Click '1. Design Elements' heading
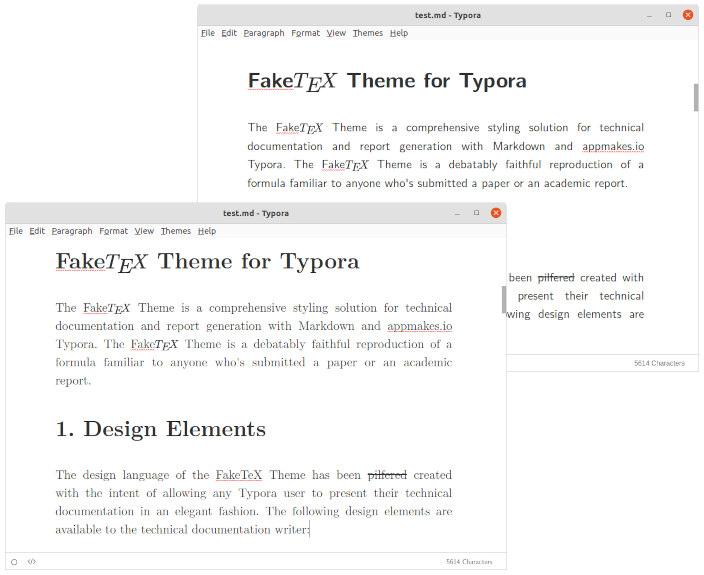704x575 pixels. [161, 429]
